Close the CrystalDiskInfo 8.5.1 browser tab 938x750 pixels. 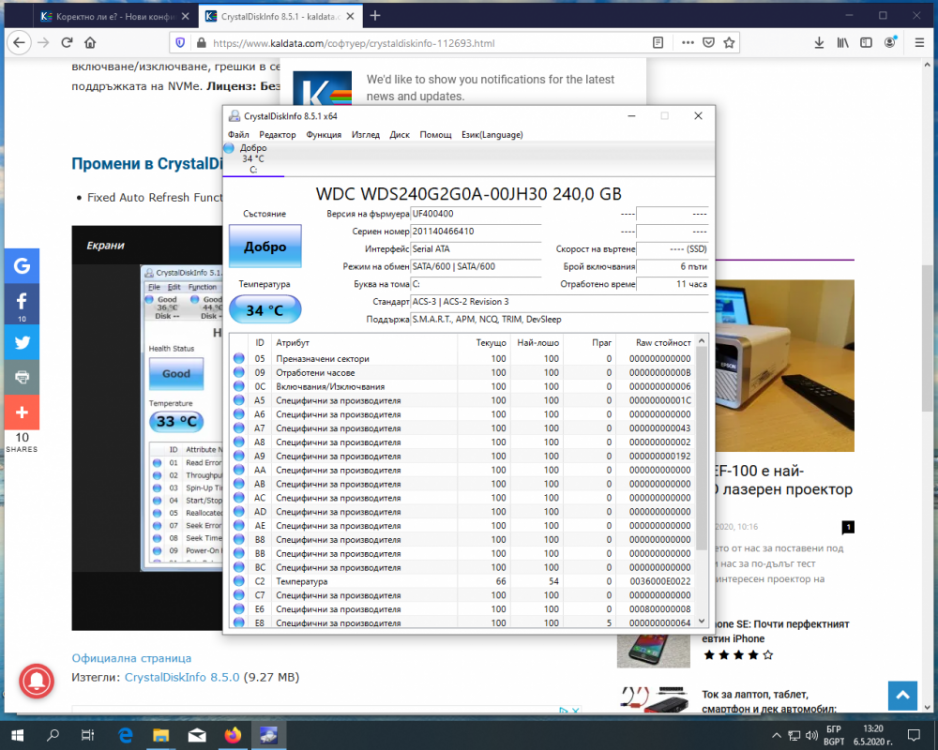click(x=350, y=17)
